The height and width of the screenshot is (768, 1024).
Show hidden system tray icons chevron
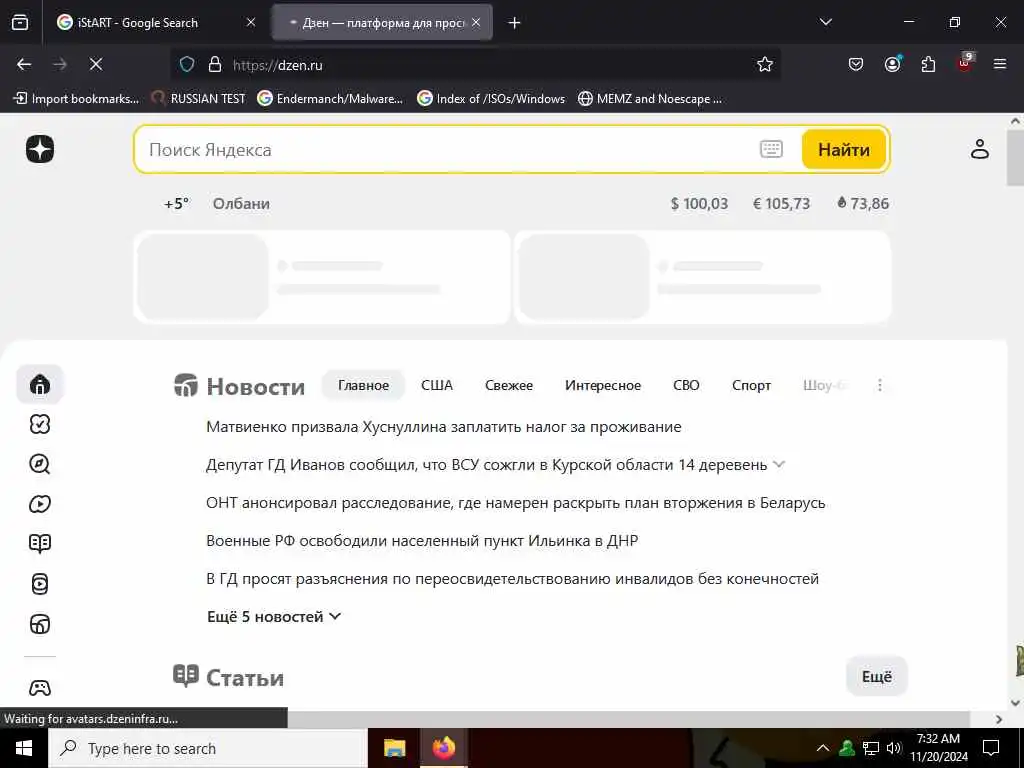(823, 748)
